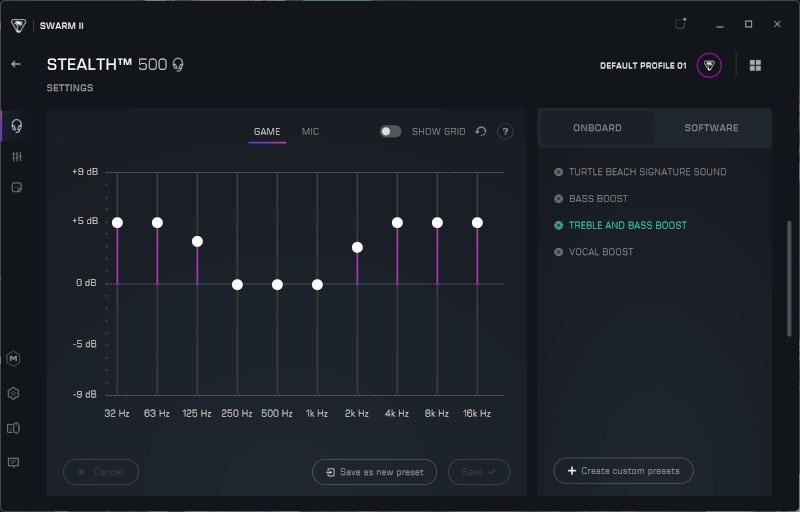Go back using the arrow icon

tap(16, 64)
